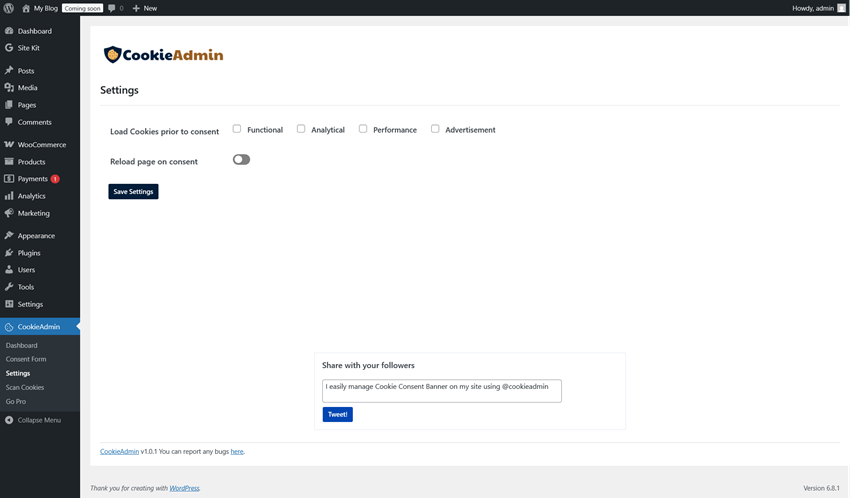Click the New text in admin bar

click(150, 8)
